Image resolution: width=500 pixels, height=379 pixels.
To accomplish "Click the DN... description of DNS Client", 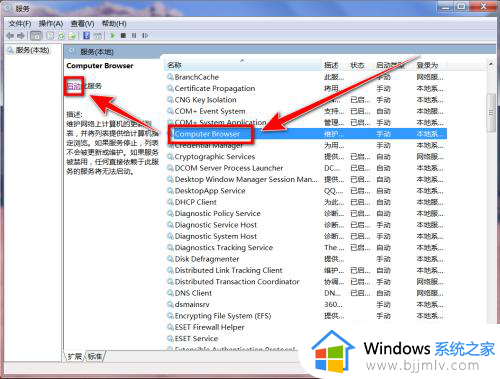I will click(332, 293).
